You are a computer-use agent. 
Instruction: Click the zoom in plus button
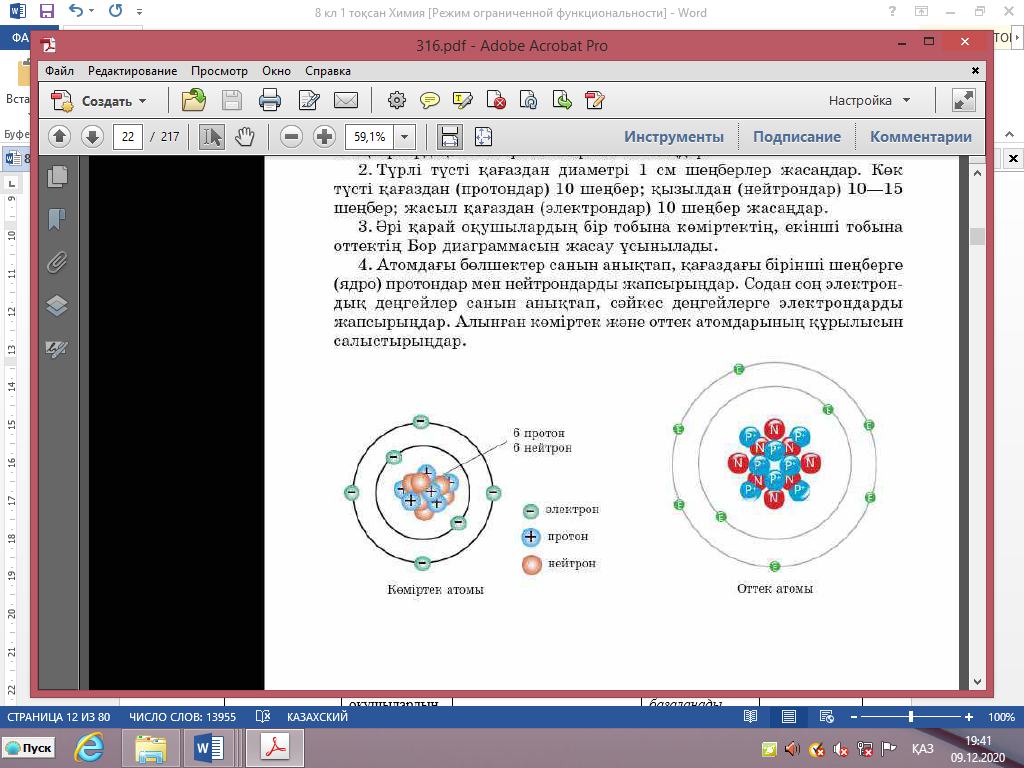(324, 137)
